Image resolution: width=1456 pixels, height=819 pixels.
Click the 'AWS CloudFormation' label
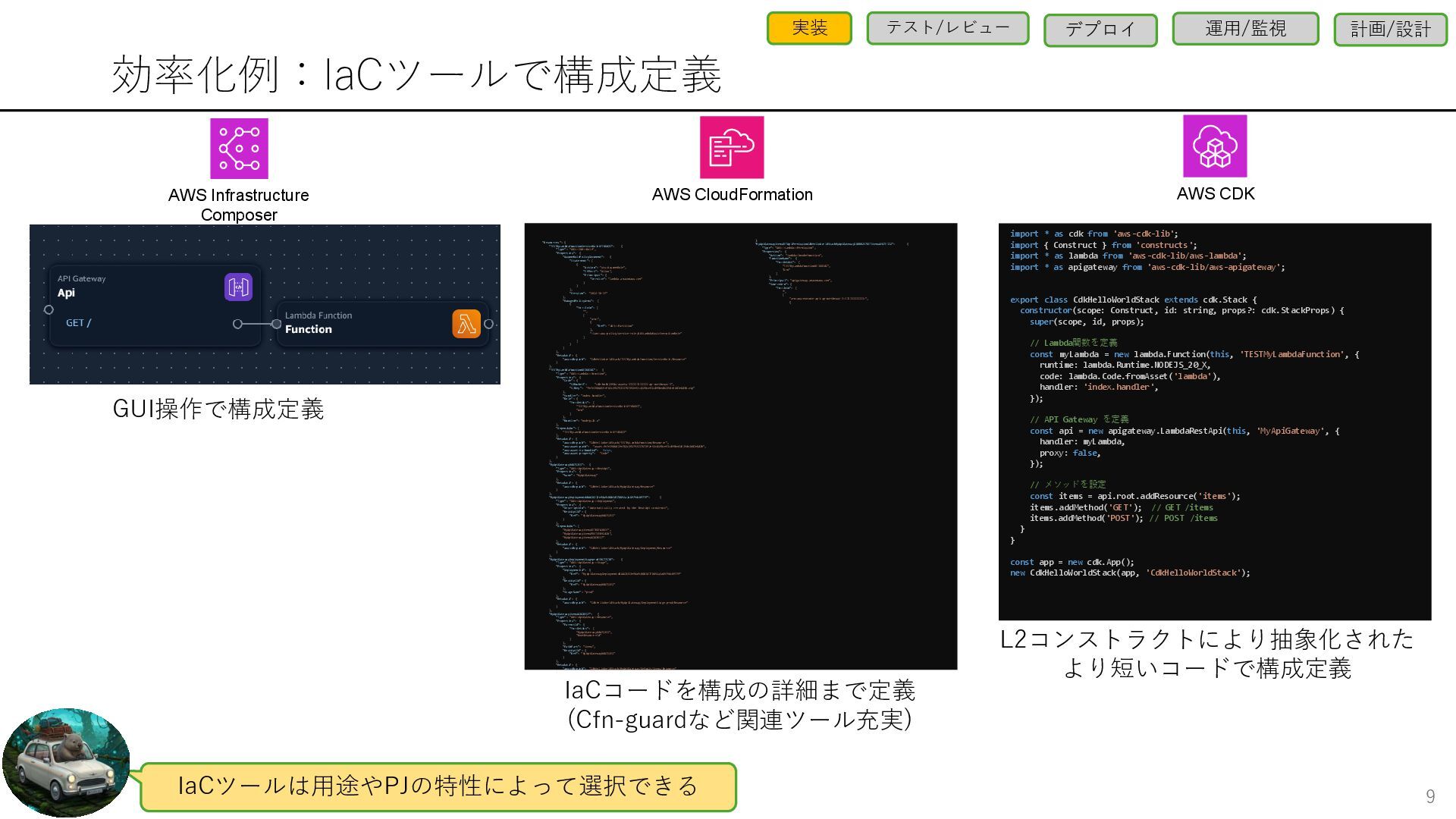tap(733, 194)
